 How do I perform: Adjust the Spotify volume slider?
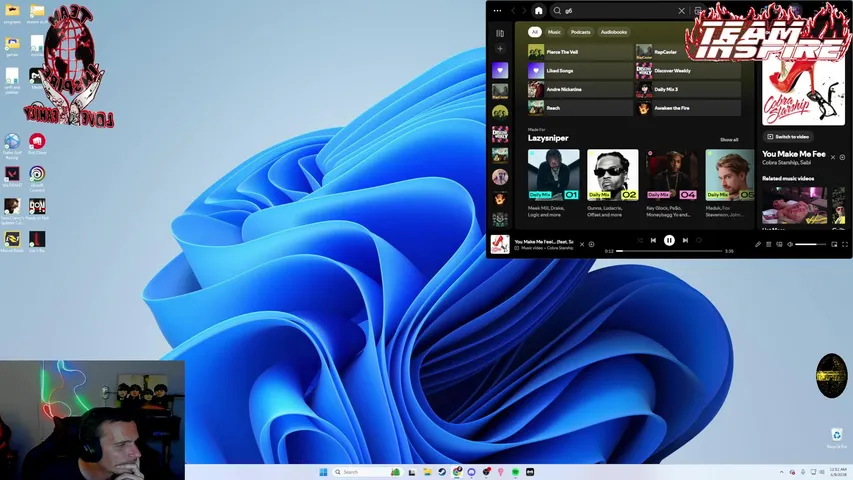pos(810,244)
